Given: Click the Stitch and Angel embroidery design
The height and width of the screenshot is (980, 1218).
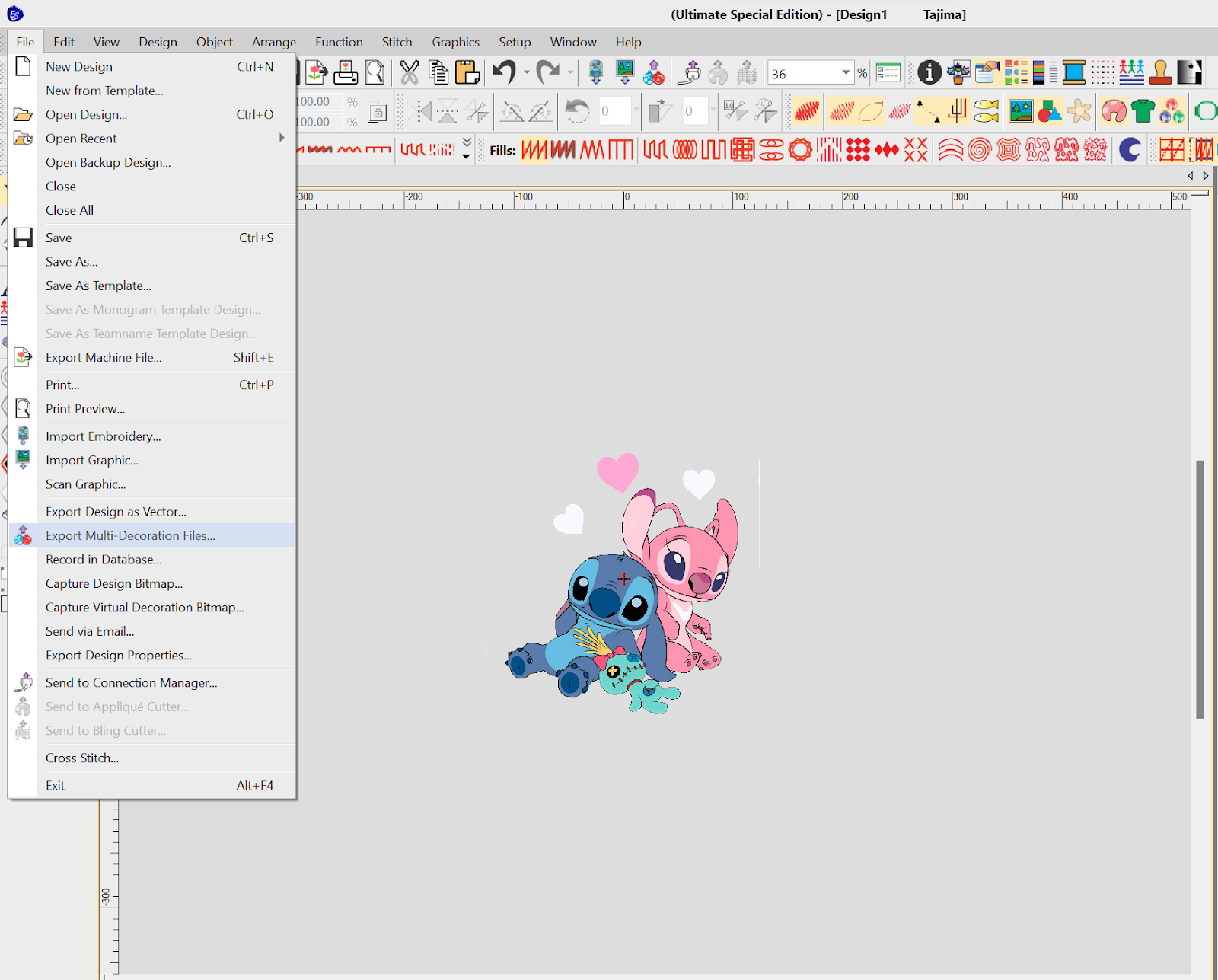Looking at the screenshot, I should [623, 583].
